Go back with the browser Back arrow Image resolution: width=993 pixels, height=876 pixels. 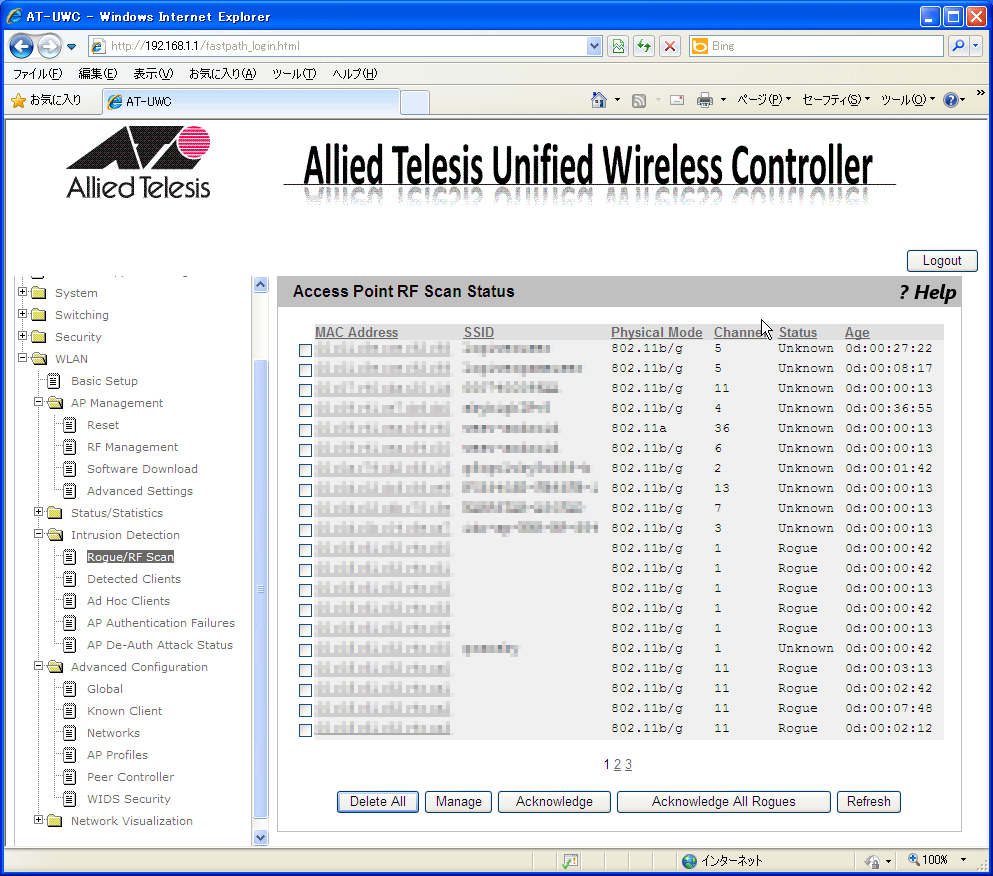pyautogui.click(x=21, y=46)
